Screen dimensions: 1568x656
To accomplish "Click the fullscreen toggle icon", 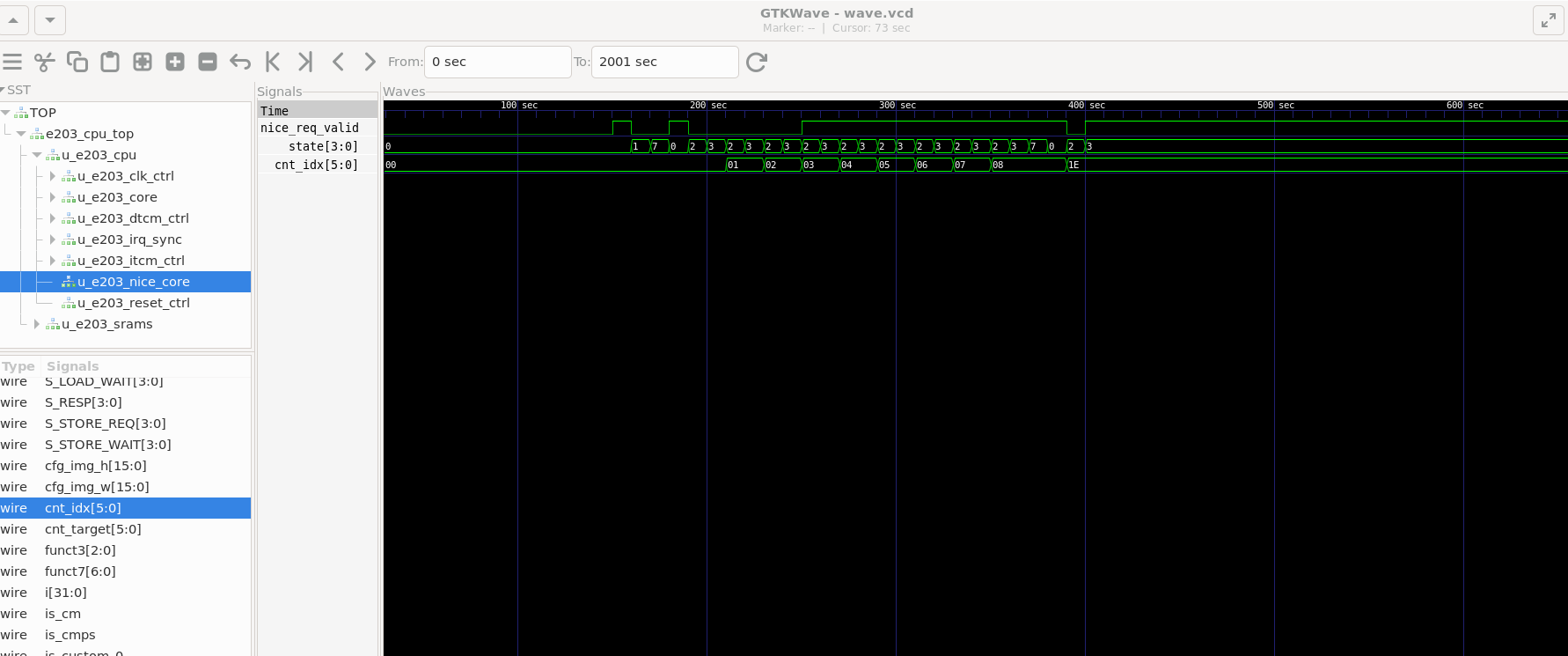I will 1548,19.
